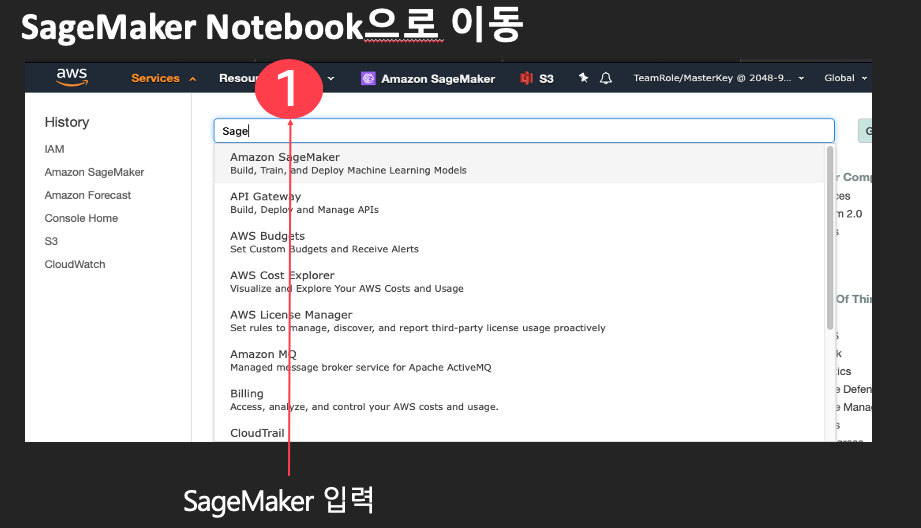
Task: Choose AWS Budgets in the list
Action: coord(519,242)
